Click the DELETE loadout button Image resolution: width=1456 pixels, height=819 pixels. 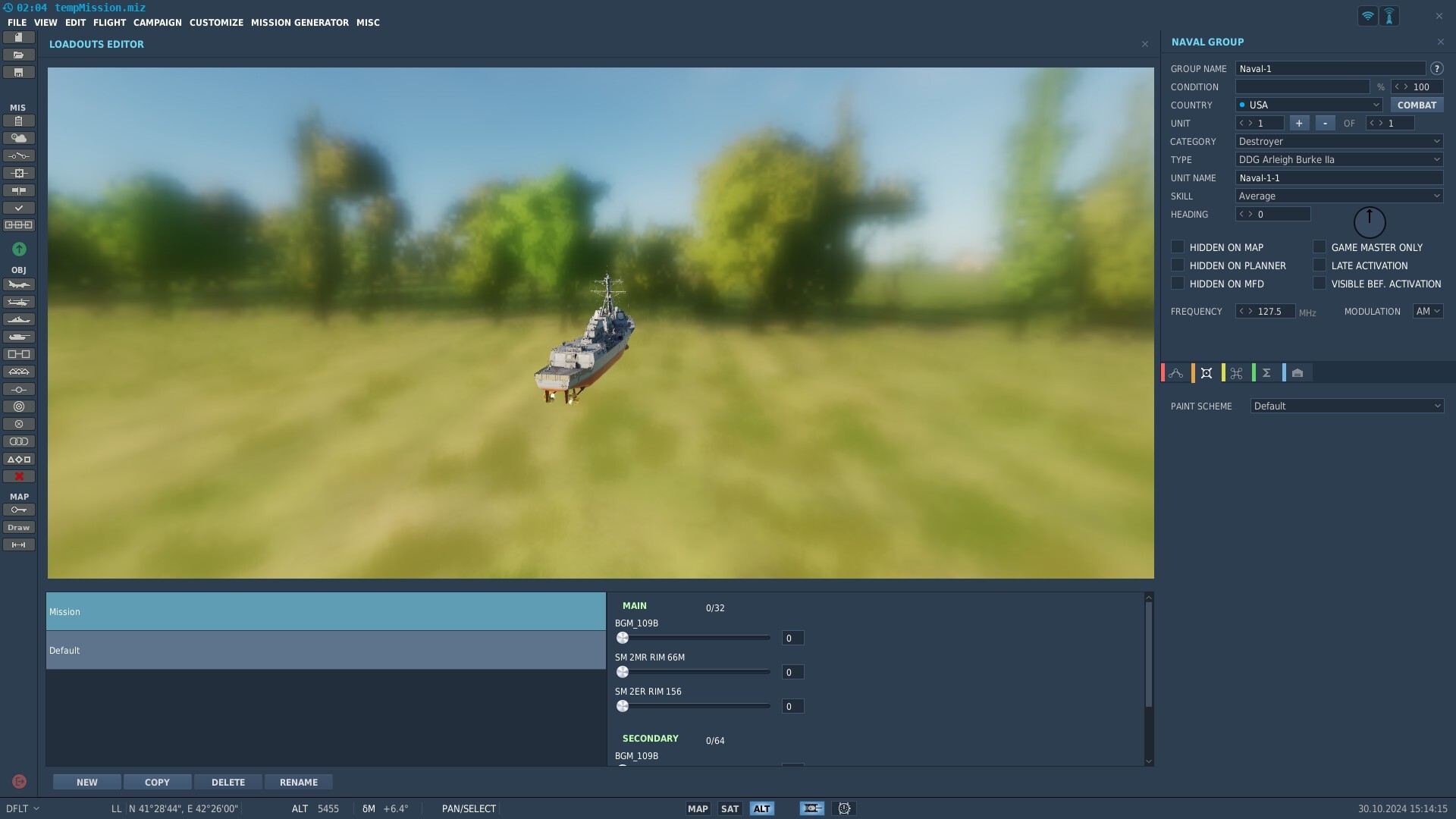coord(227,782)
